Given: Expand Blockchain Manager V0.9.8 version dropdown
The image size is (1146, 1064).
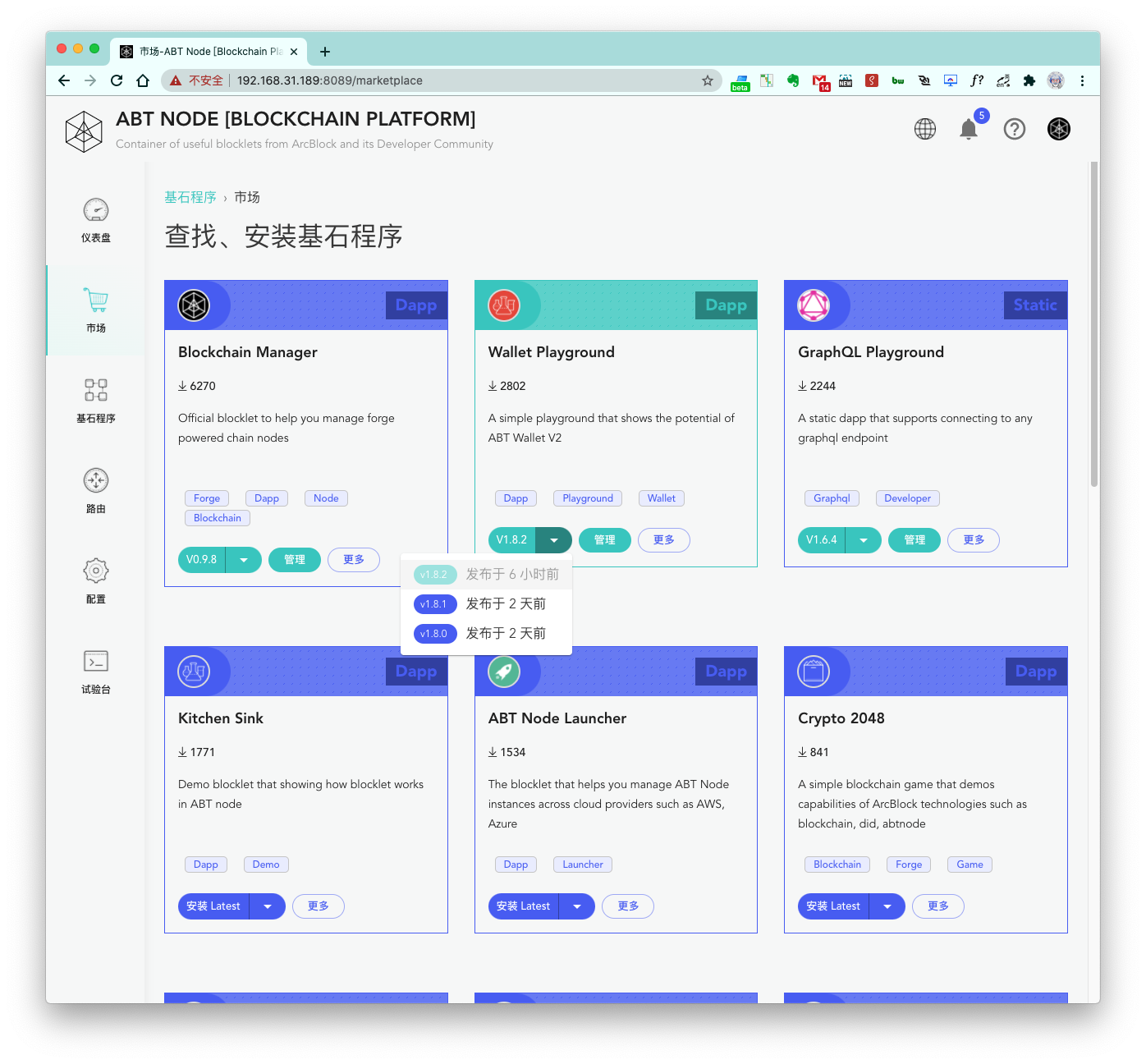Looking at the screenshot, I should tap(244, 560).
